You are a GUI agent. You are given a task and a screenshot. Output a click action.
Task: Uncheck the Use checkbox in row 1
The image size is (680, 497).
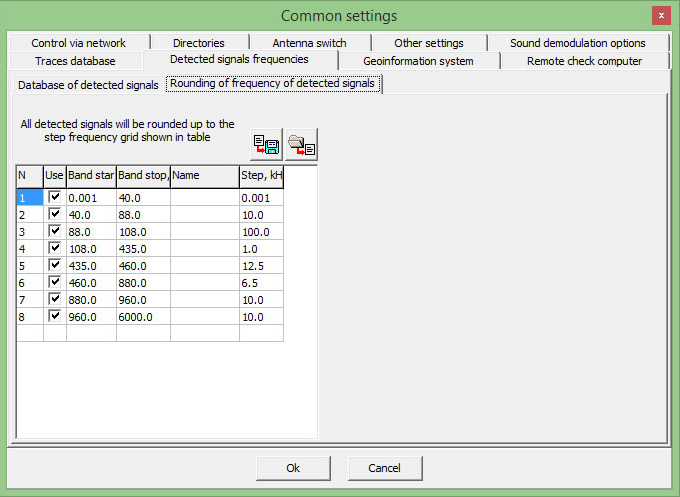[55, 197]
